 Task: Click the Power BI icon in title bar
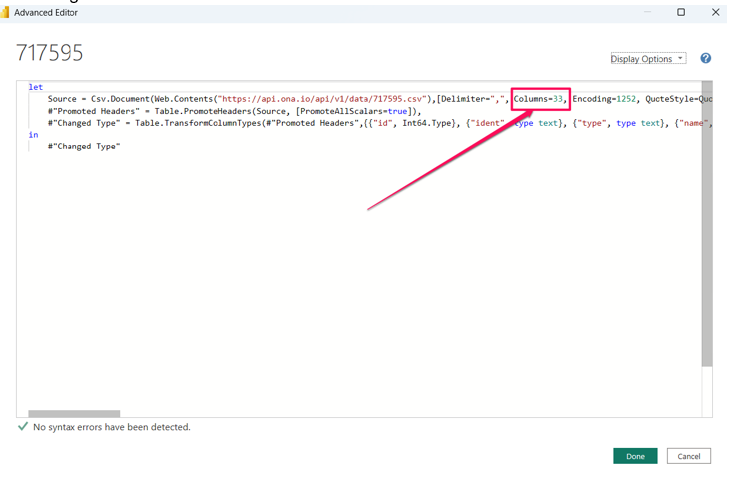5,13
